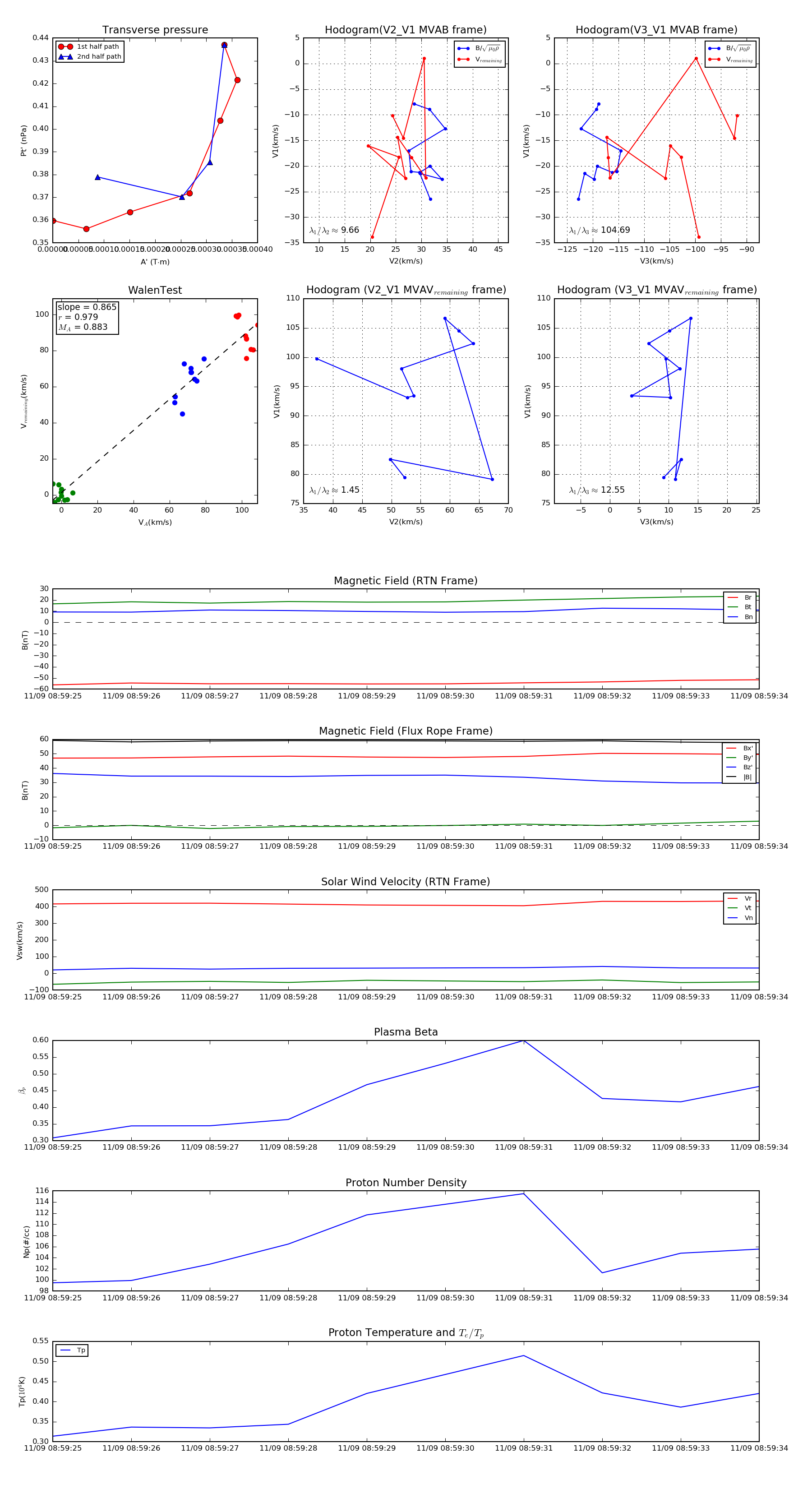Click the V3_V1 MVAV remaining frame hodogram title
The height and width of the screenshot is (1489, 812).
tap(656, 290)
